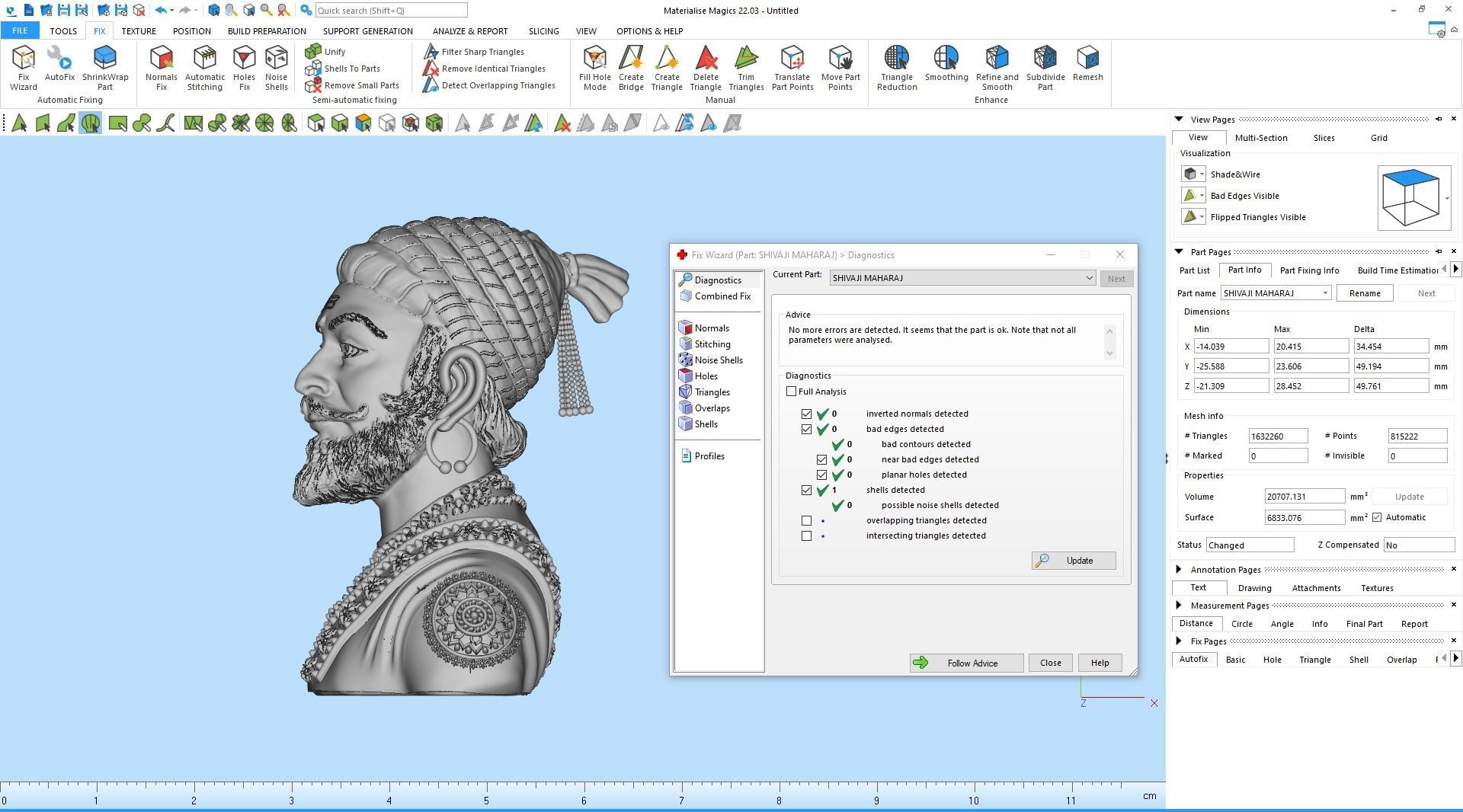Screen dimensions: 1463x812
Task: Open Flipped Triangles Visible dropdown
Action: [x=1202, y=217]
